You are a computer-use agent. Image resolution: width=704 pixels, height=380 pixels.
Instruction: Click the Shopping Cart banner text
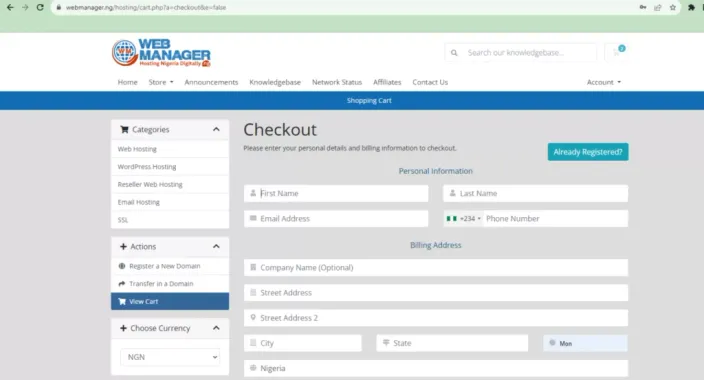click(369, 101)
